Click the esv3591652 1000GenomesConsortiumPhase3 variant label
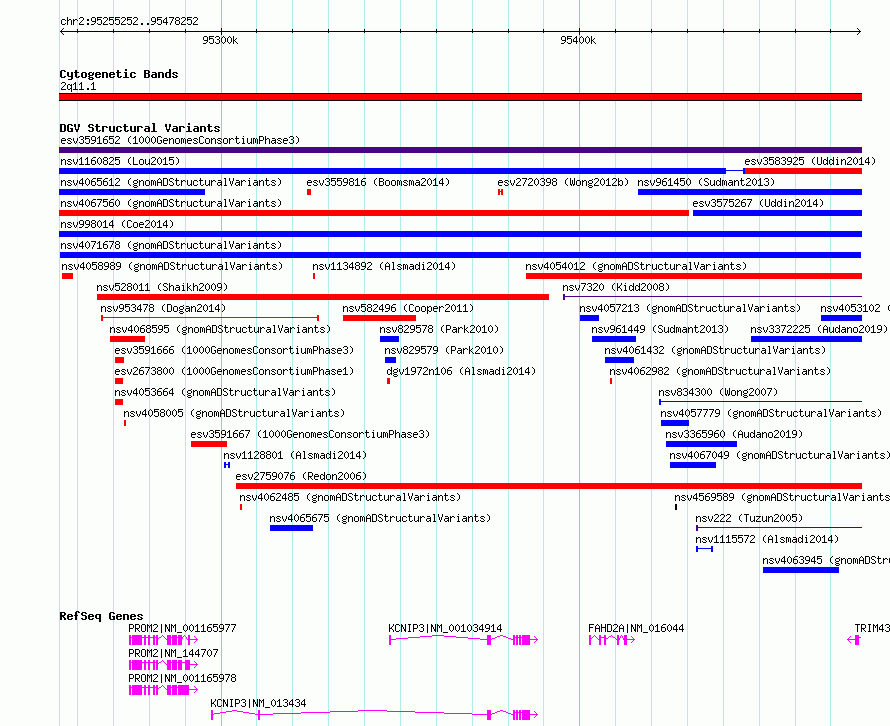This screenshot has width=890, height=726. pyautogui.click(x=180, y=140)
